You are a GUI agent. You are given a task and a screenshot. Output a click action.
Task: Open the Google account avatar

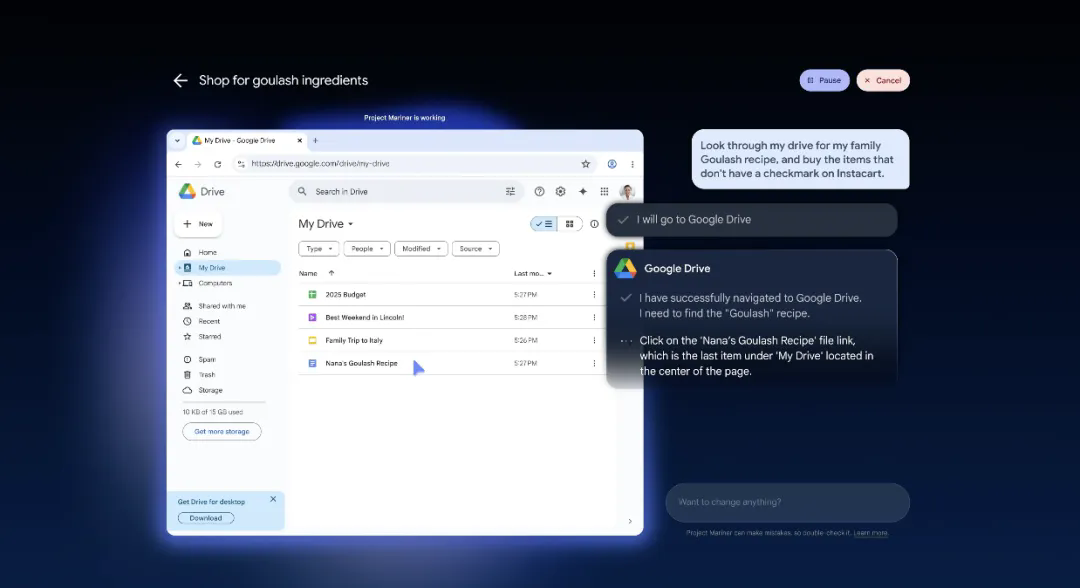pyautogui.click(x=627, y=191)
